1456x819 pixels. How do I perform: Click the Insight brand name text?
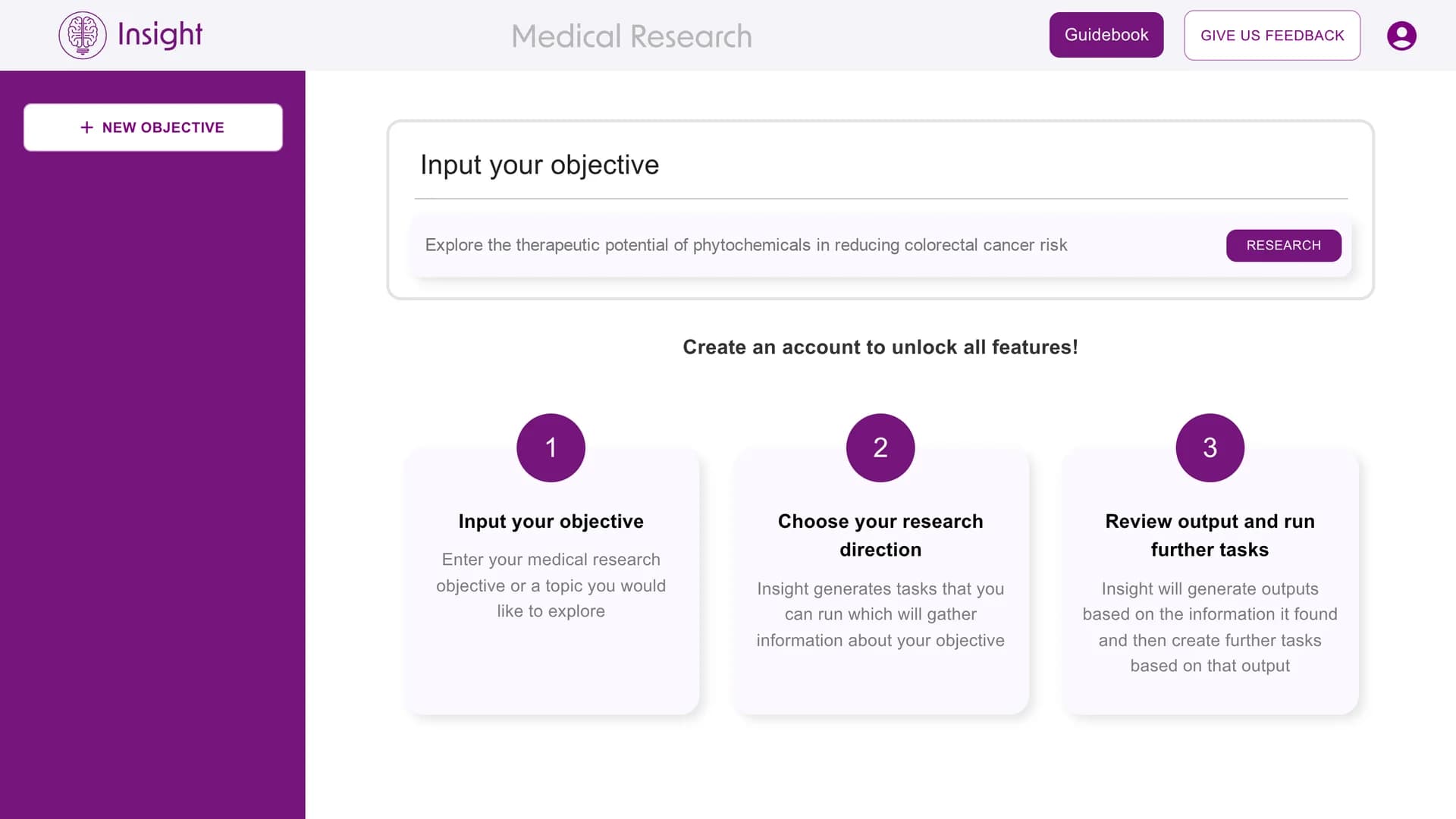coord(160,35)
